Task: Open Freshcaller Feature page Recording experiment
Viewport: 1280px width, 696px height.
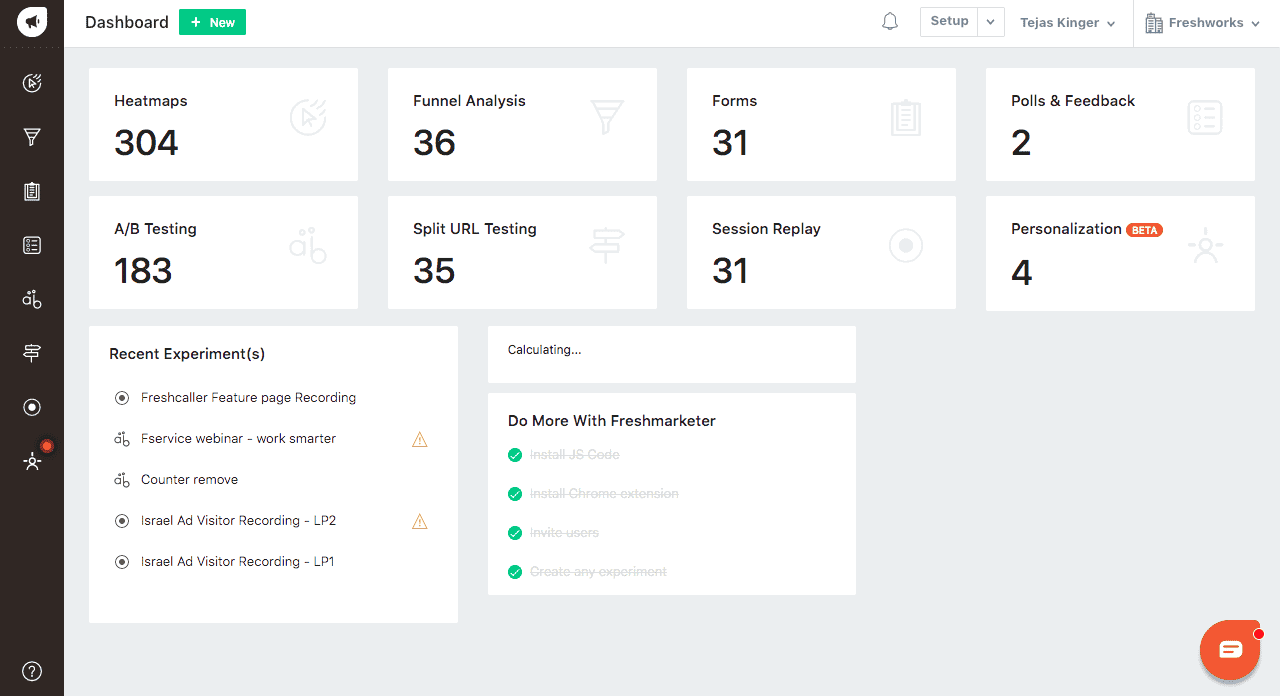Action: [x=248, y=398]
